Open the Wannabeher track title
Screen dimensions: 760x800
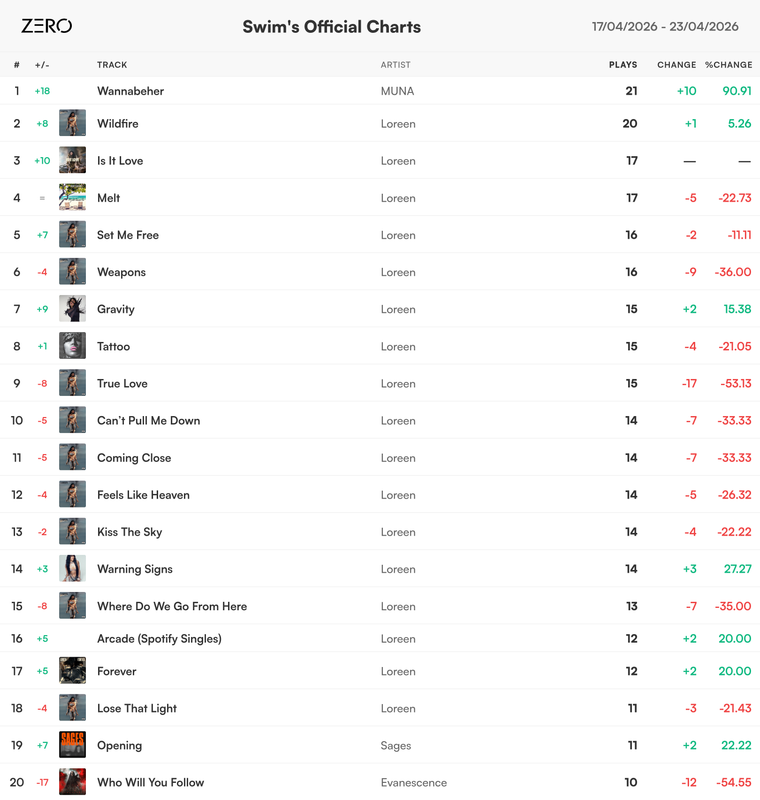point(131,91)
